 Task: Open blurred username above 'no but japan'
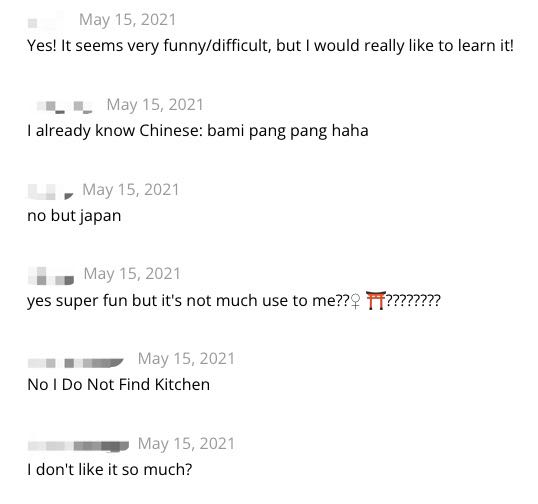pos(51,191)
